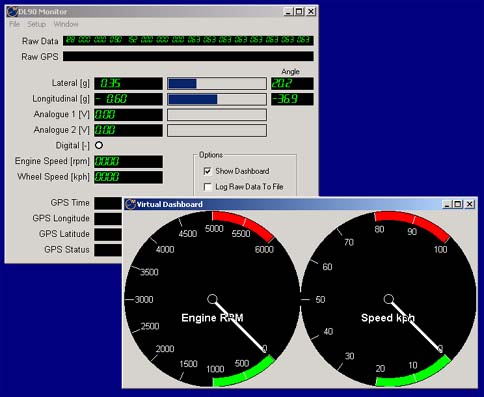Image resolution: width=484 pixels, height=397 pixels.
Task: Click the Longitudinal [g] progress bar
Action: coord(217,99)
